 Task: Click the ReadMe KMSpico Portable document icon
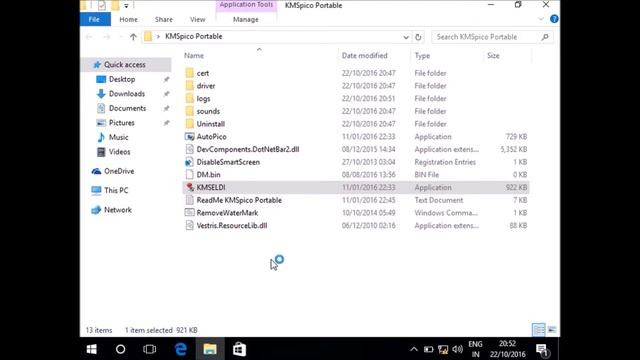[x=189, y=200]
